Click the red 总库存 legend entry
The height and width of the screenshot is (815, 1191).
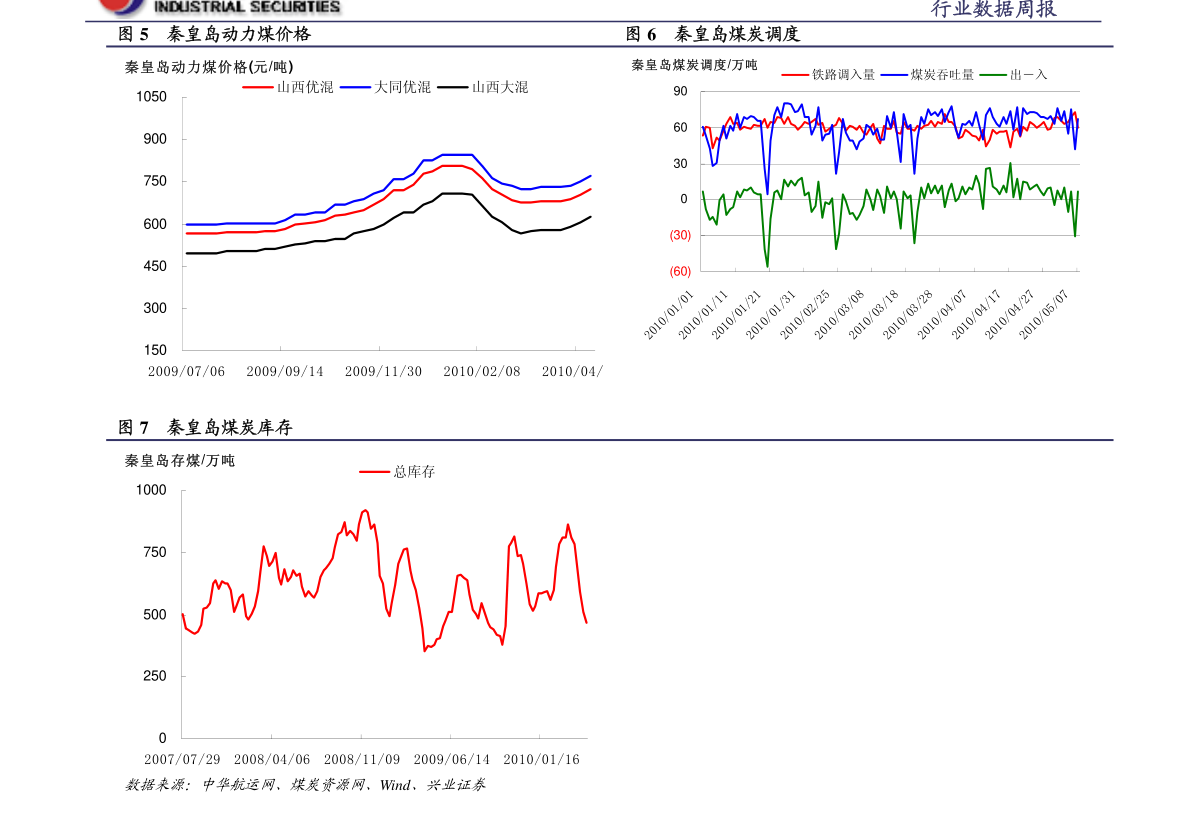coord(396,472)
